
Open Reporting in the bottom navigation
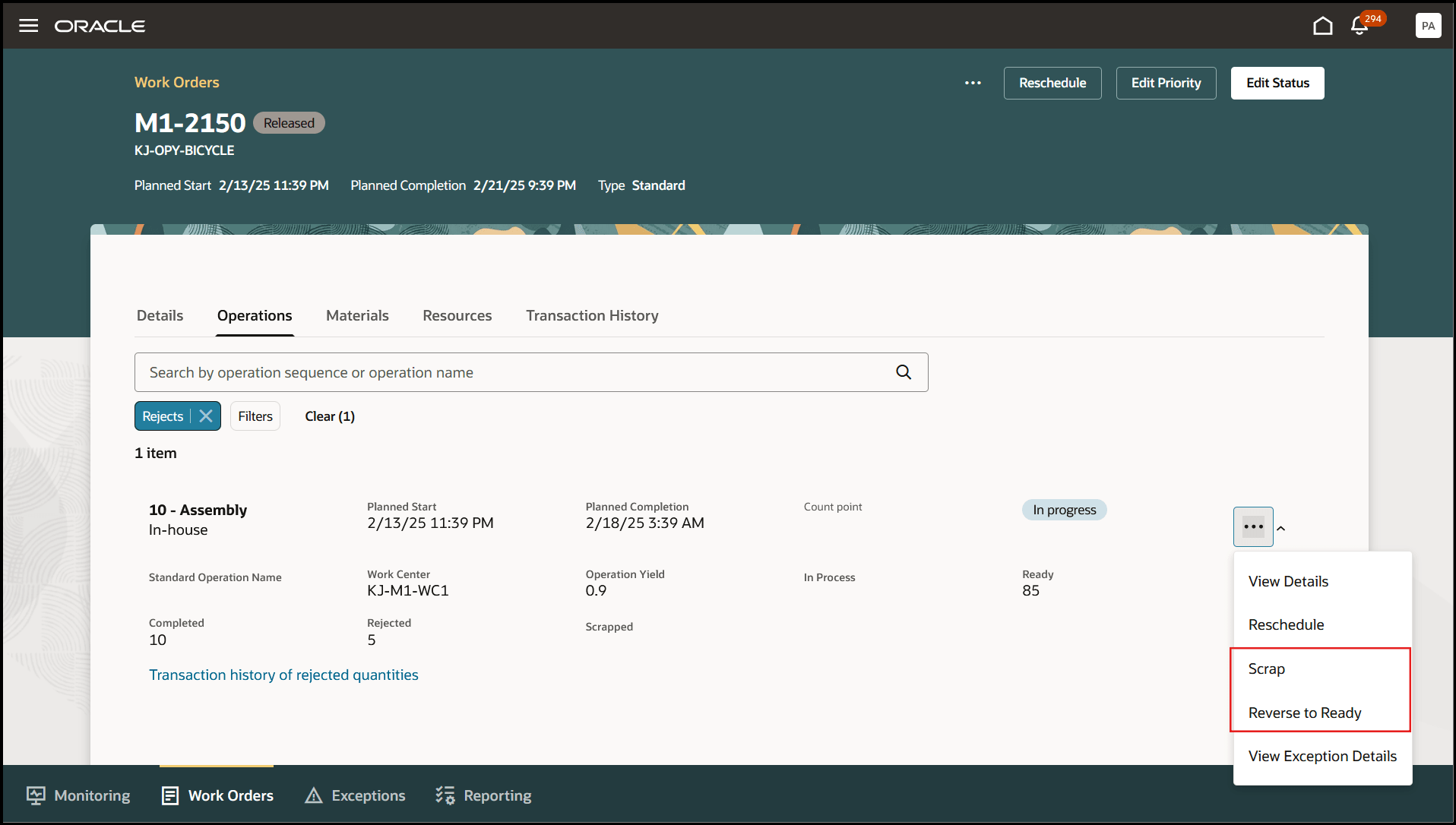[483, 795]
